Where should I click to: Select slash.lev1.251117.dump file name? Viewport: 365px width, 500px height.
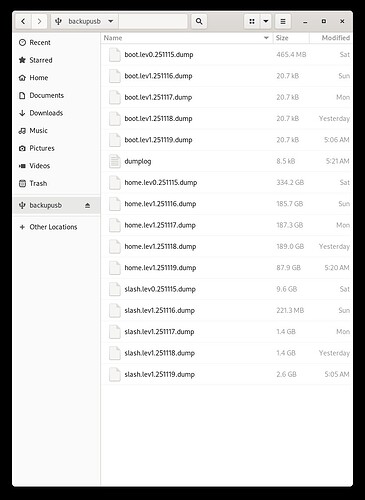pyautogui.click(x=159, y=332)
